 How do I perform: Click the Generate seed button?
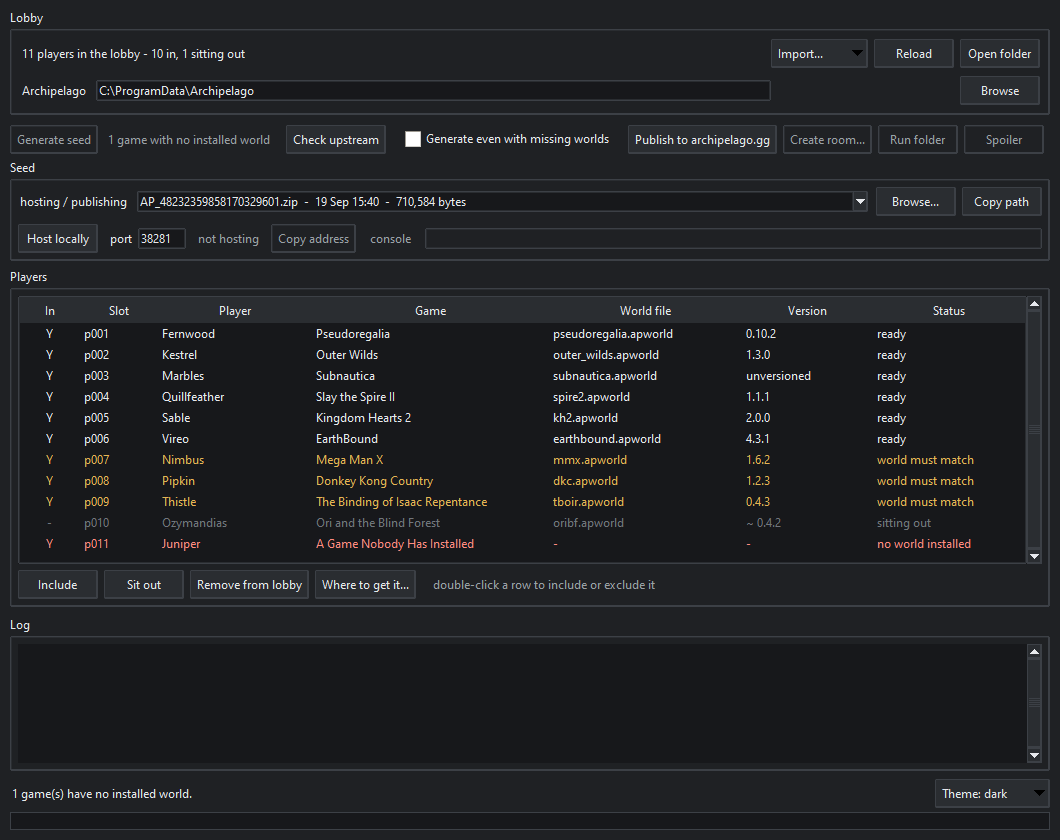pos(54,140)
